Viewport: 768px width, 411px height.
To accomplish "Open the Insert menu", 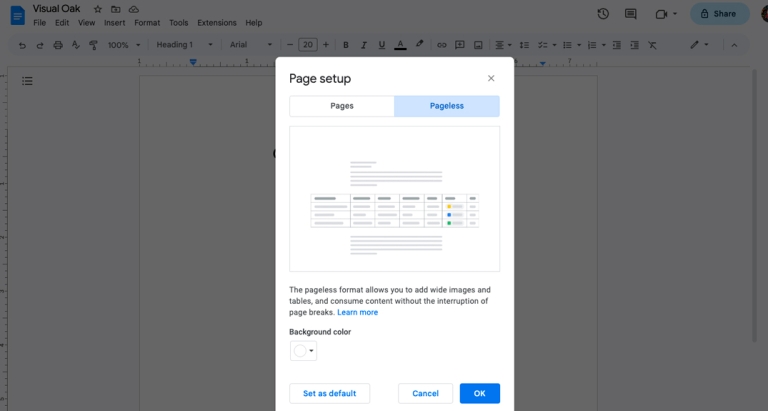I will 115,23.
